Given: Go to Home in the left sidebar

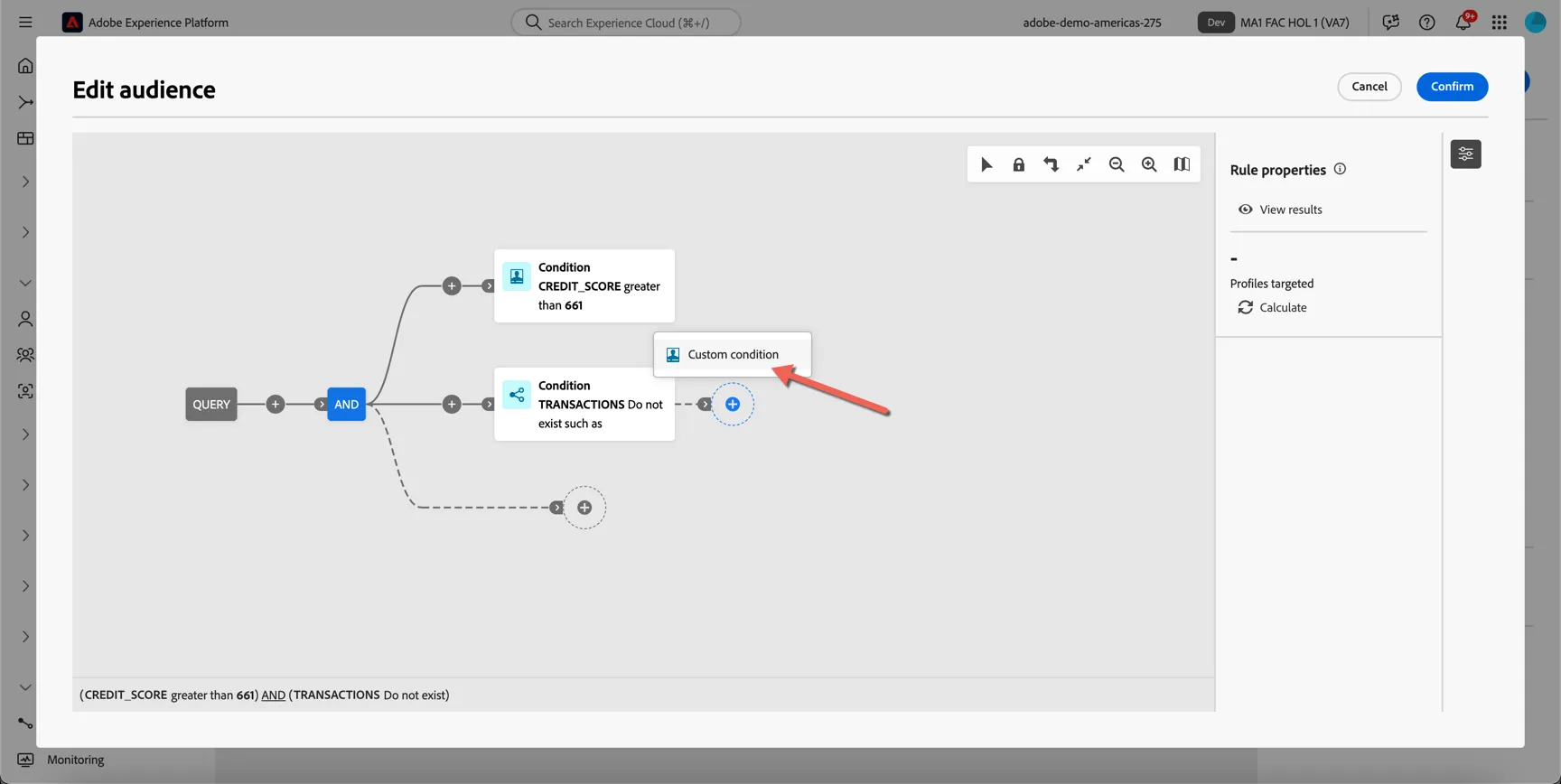Looking at the screenshot, I should 25,66.
